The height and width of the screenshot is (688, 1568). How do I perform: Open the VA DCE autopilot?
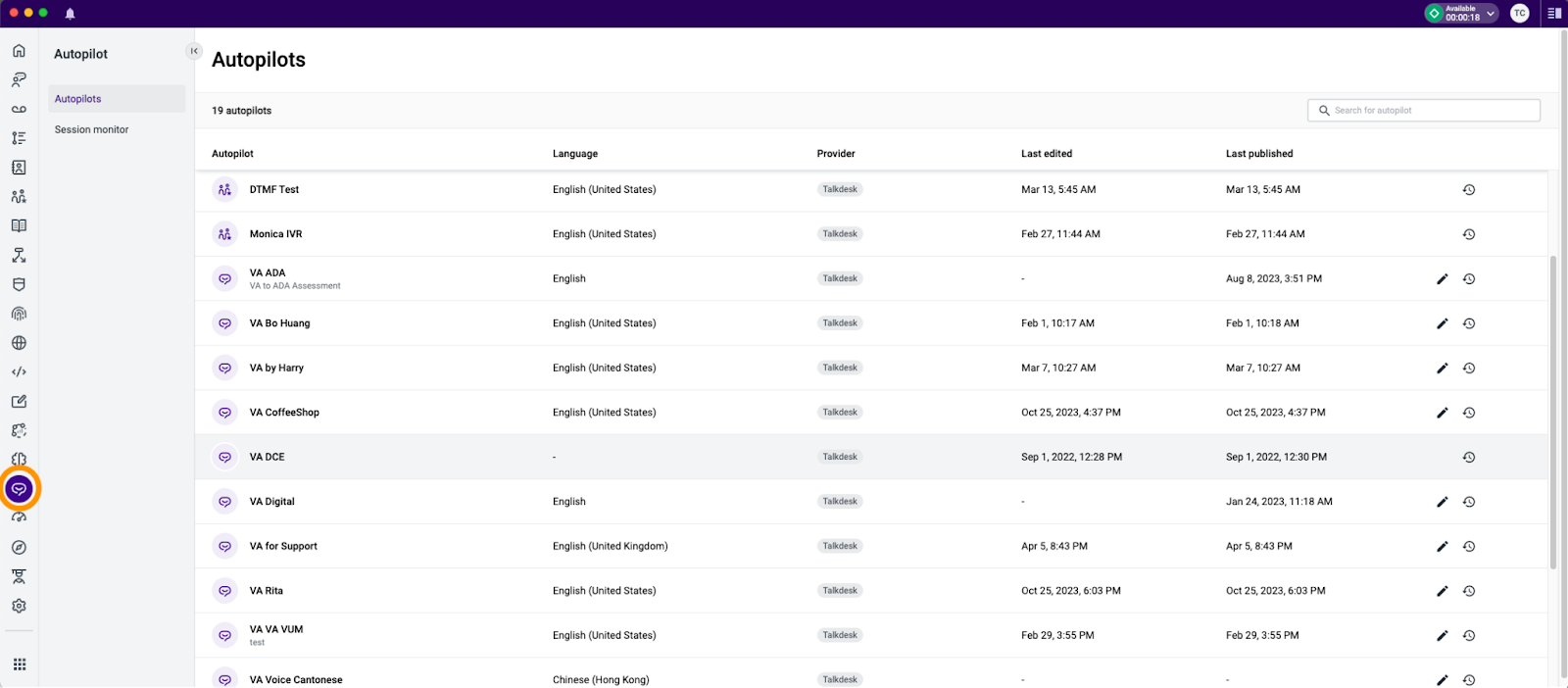click(x=267, y=458)
